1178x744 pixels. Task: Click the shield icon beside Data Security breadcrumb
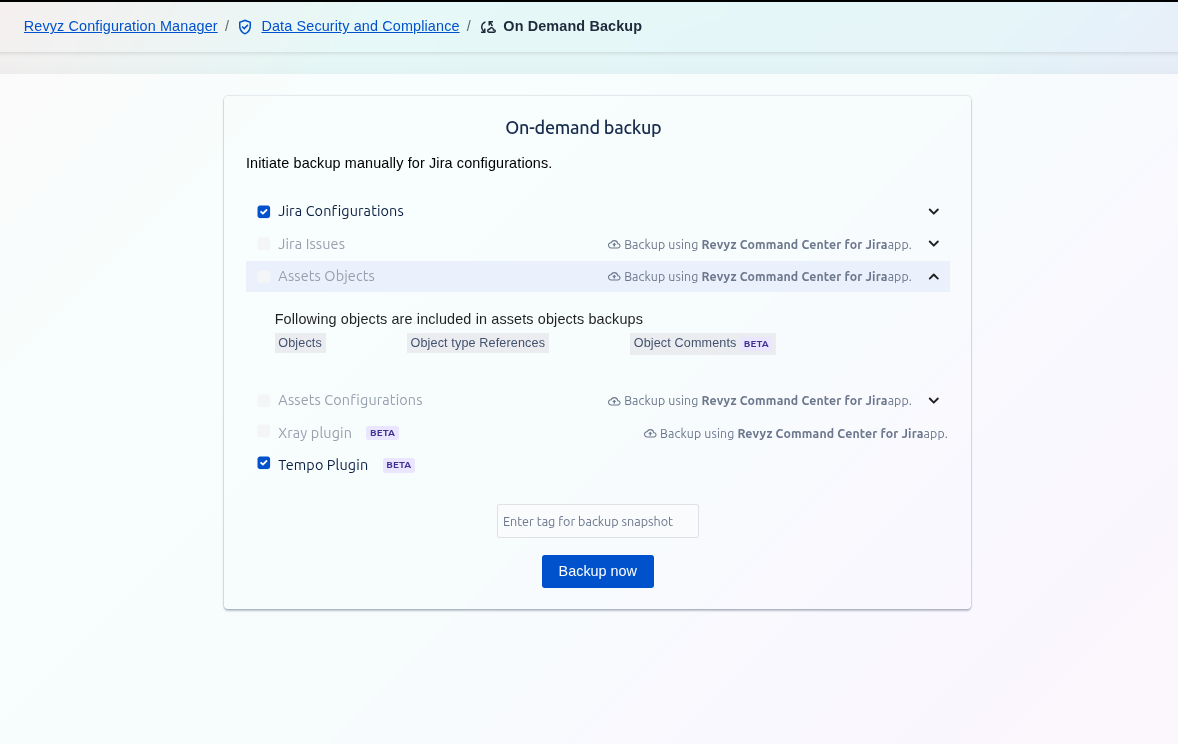click(245, 27)
